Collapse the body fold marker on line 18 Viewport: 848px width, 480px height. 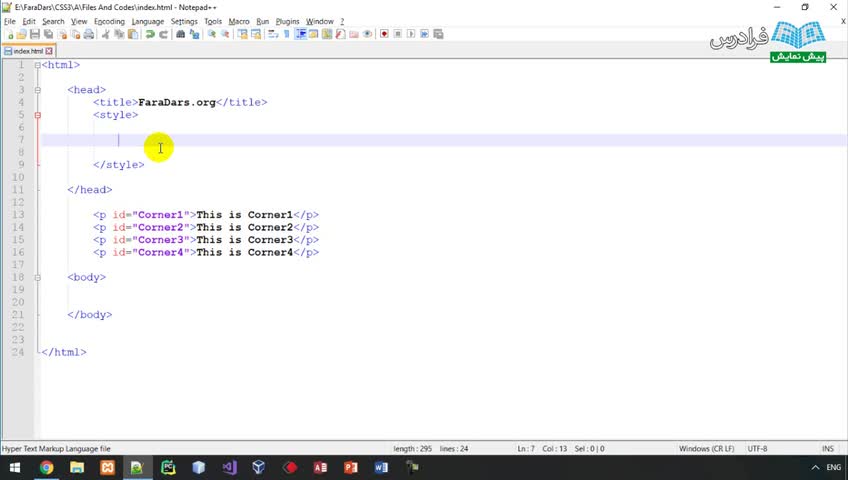37,277
